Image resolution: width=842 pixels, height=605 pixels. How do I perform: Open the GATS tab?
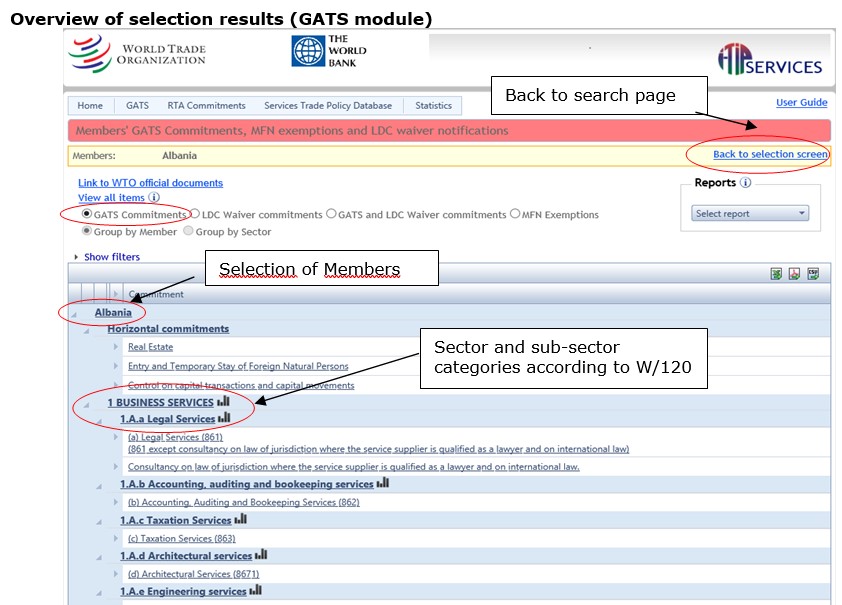click(x=137, y=106)
